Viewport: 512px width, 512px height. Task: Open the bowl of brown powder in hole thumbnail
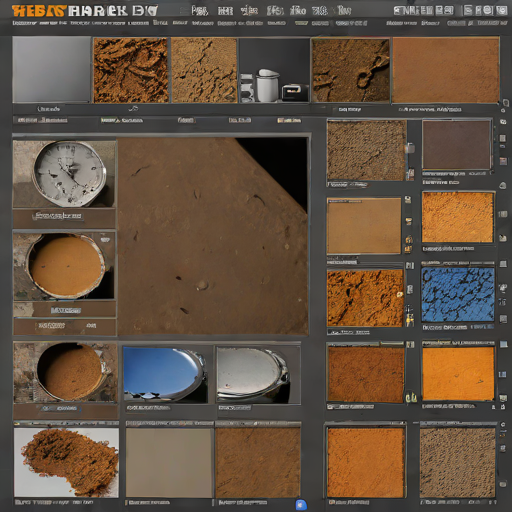(x=65, y=372)
